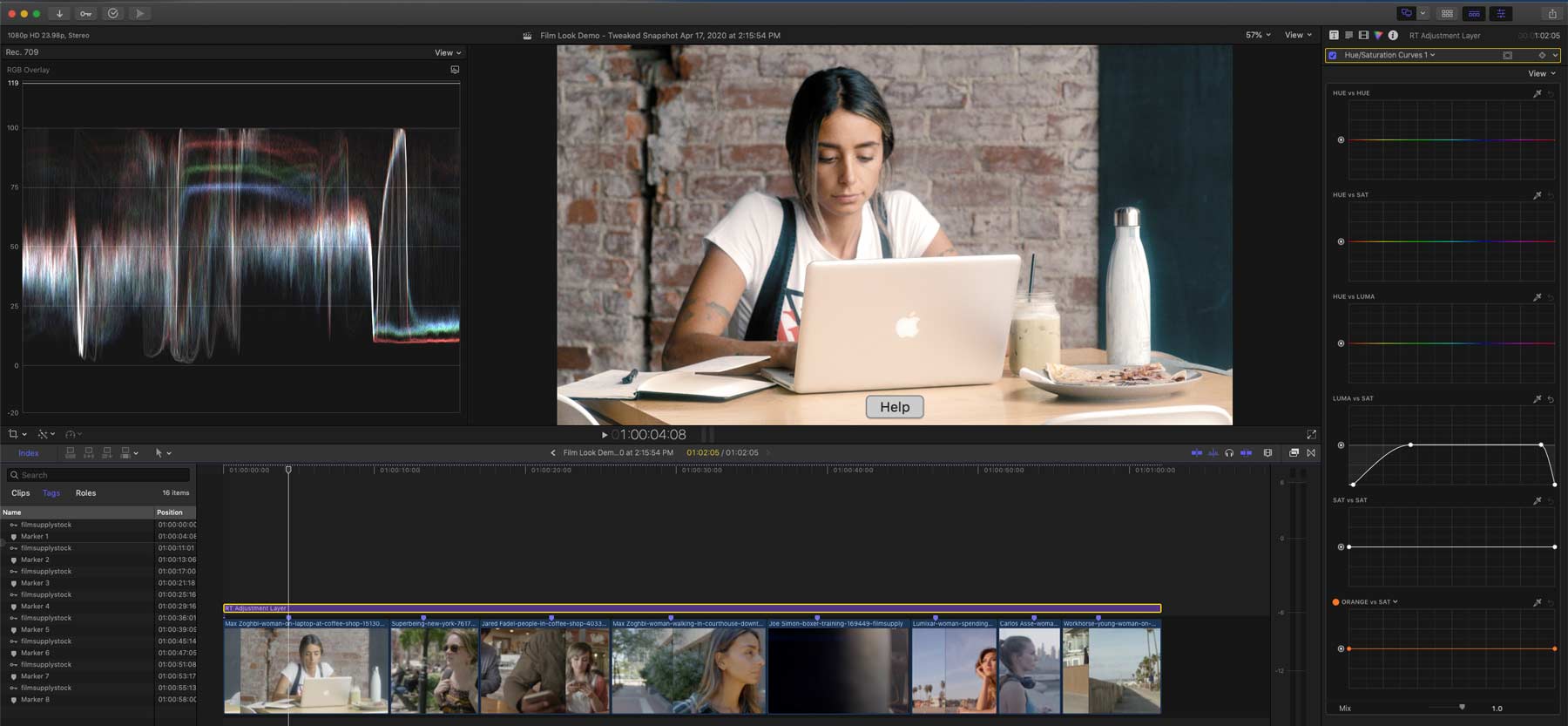This screenshot has width=1568, height=726.
Task: Open the View menu in color inspector
Action: pos(1542,73)
